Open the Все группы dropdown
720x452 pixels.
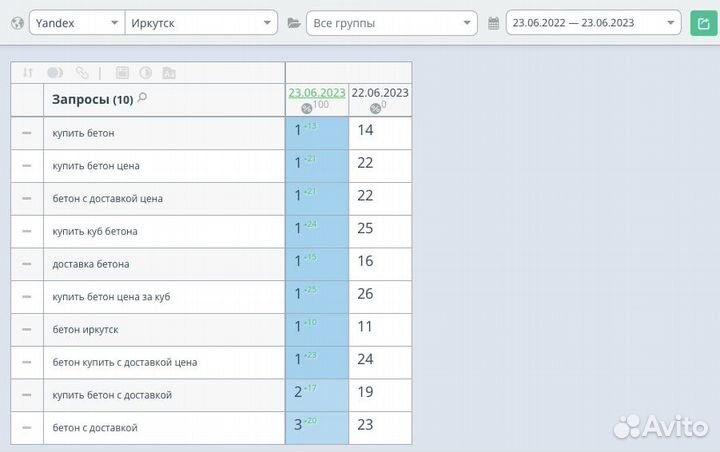[392, 23]
